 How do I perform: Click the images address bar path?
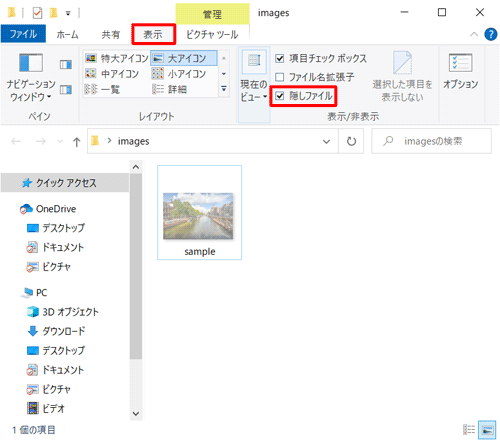[x=133, y=141]
